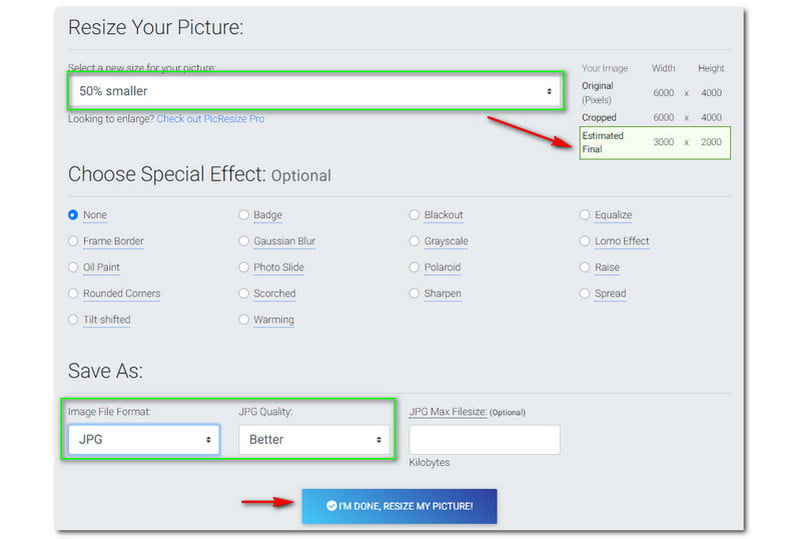Select the Oil Paint effect
Image resolution: width=800 pixels, height=539 pixels.
73,267
